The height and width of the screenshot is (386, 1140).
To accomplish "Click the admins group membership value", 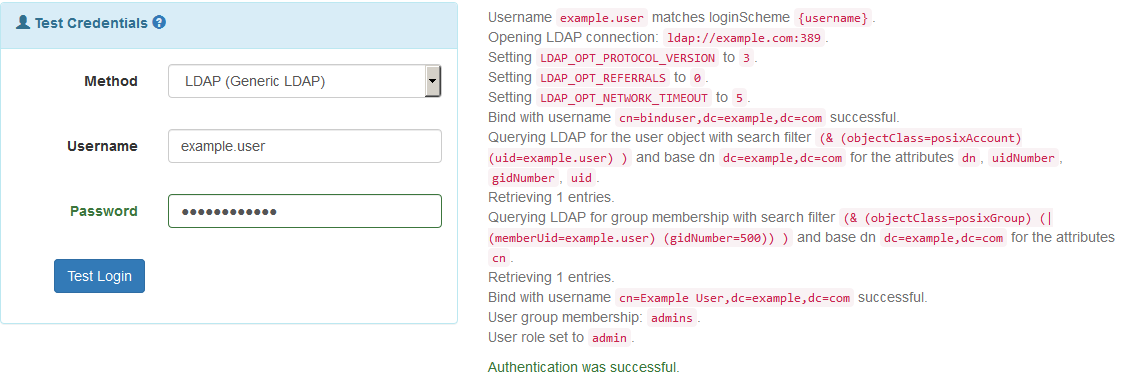I will 672,318.
